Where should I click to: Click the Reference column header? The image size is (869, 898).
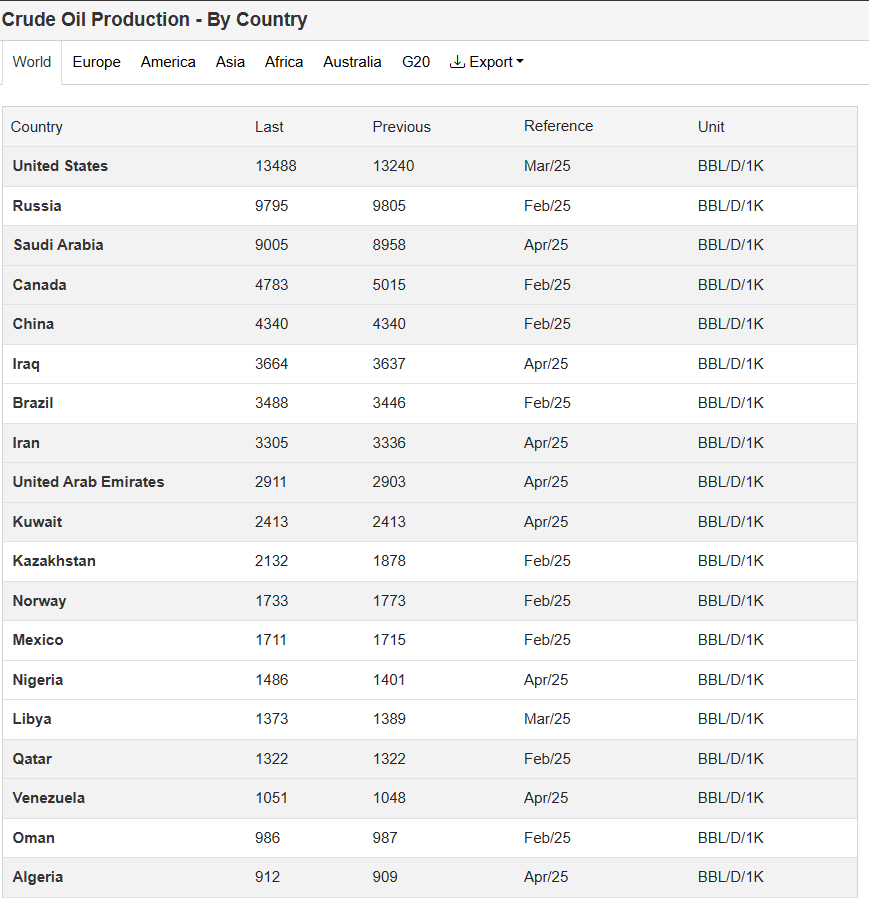[559, 126]
